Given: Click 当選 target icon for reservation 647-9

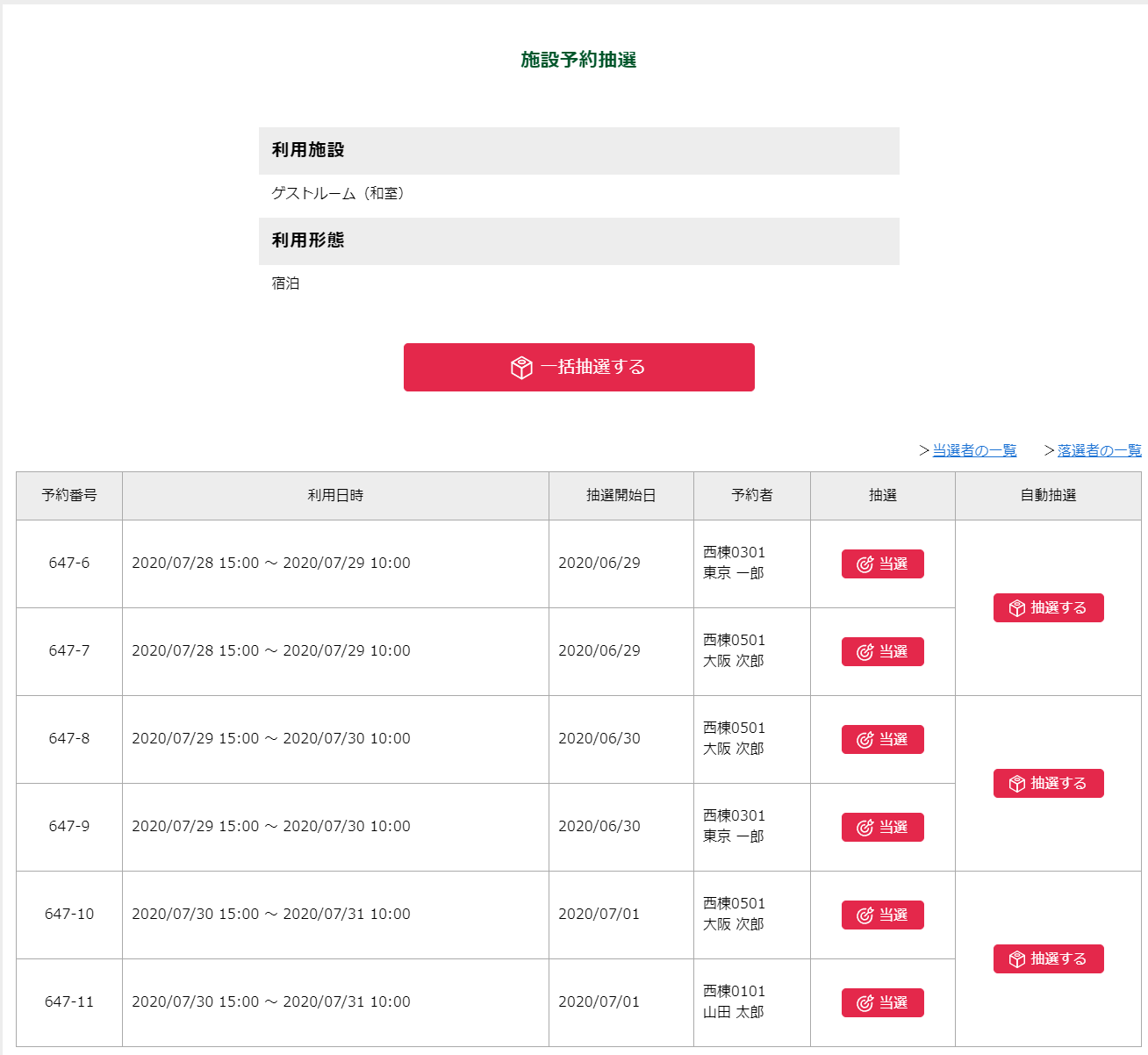Looking at the screenshot, I should (x=865, y=828).
